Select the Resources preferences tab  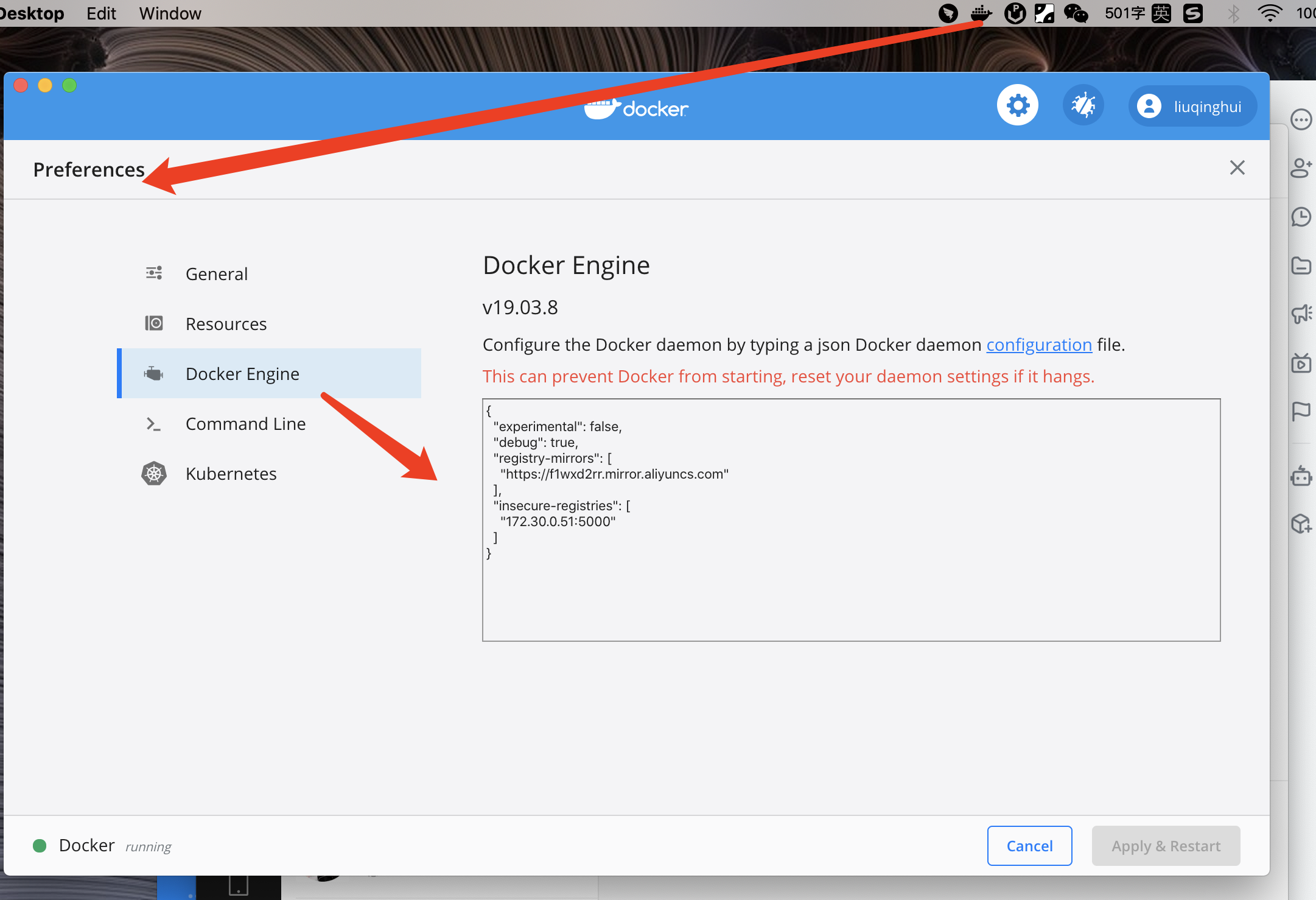(269, 324)
